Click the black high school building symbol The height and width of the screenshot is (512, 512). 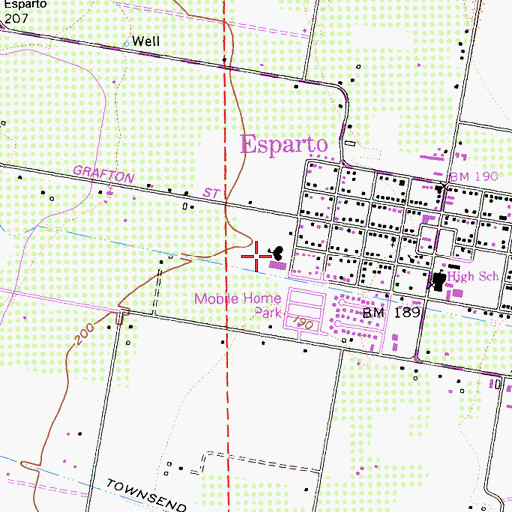[x=439, y=280]
